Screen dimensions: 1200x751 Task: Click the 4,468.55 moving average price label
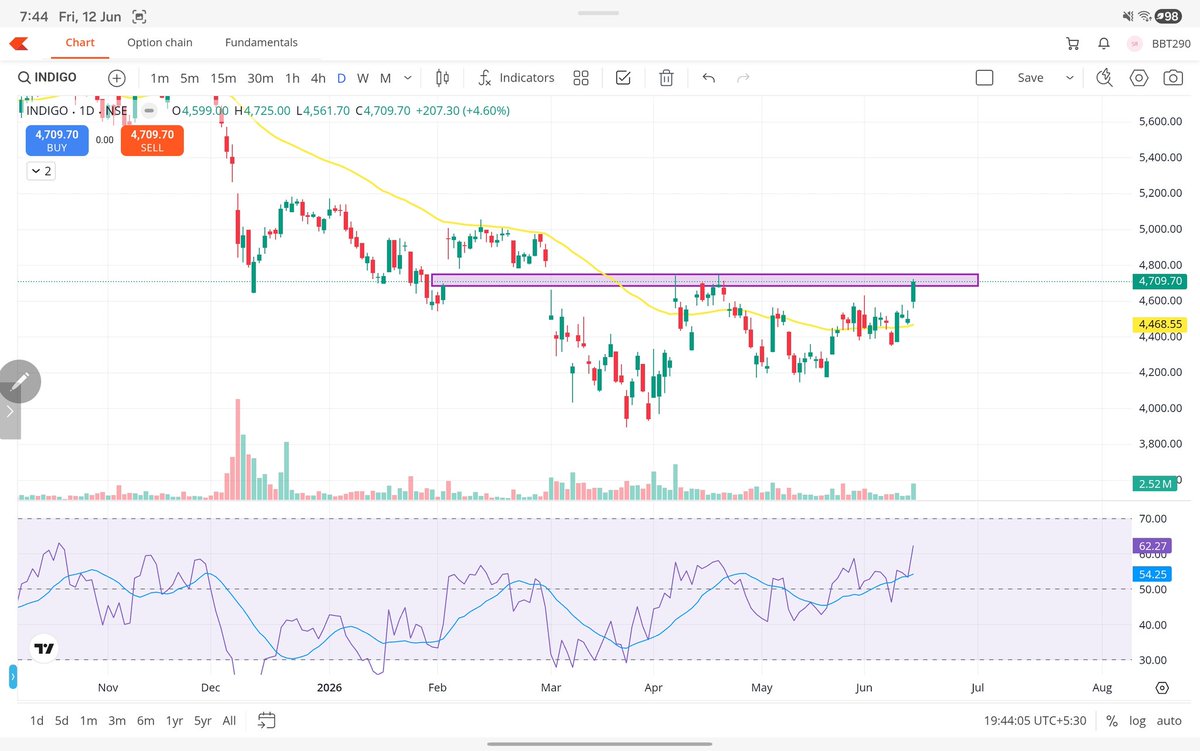click(x=1158, y=325)
